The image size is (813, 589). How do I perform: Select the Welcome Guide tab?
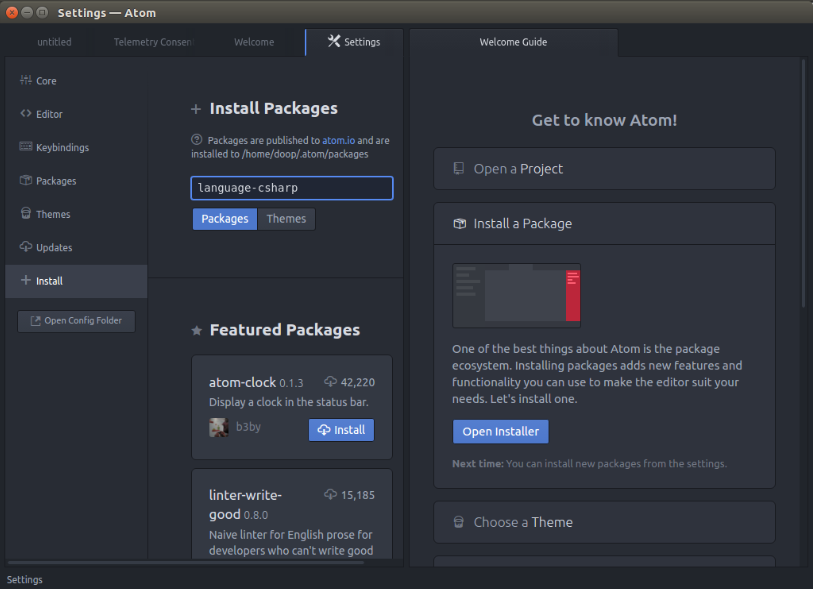click(x=513, y=42)
